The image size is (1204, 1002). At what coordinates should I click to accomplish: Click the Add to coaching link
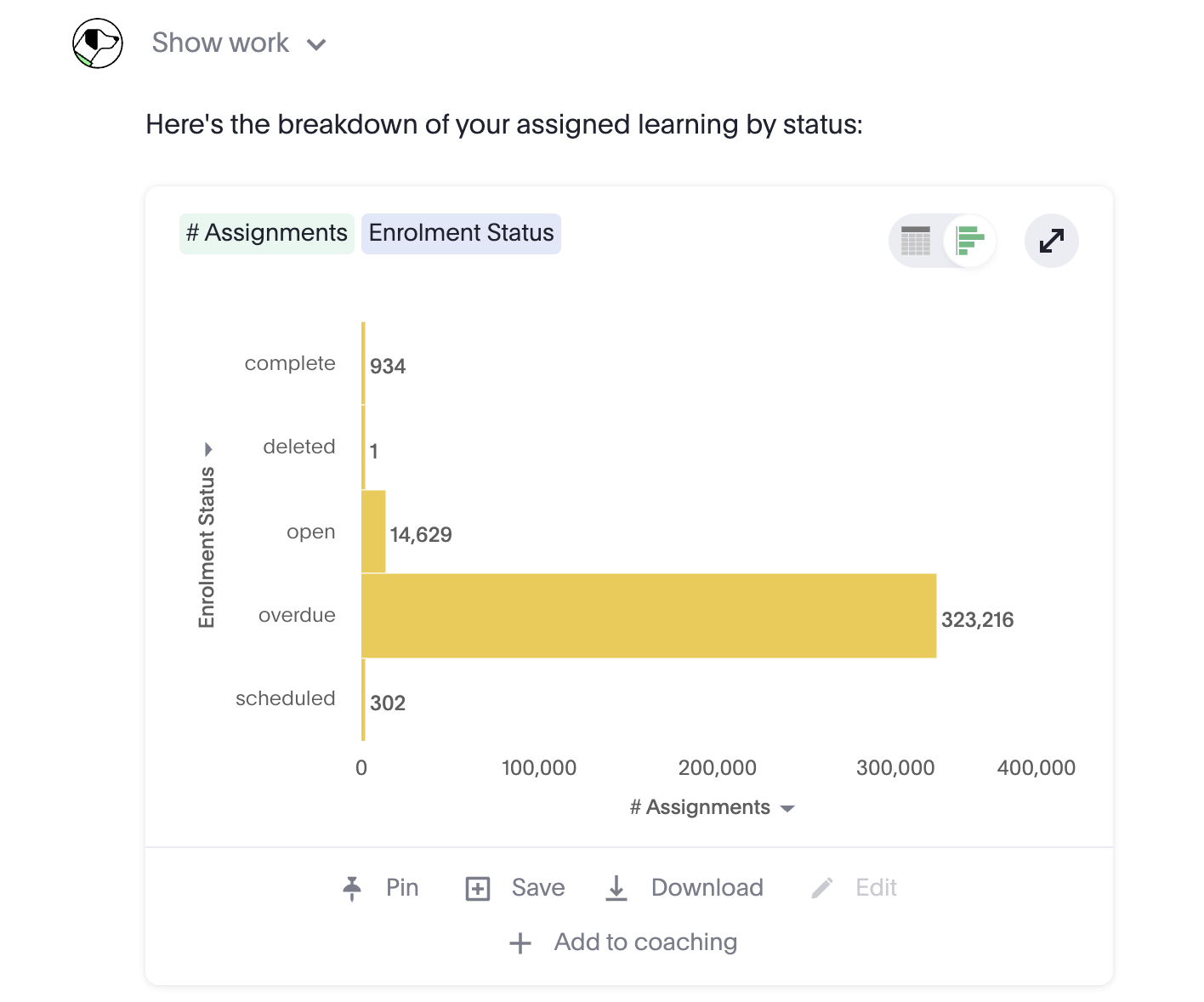pos(645,942)
